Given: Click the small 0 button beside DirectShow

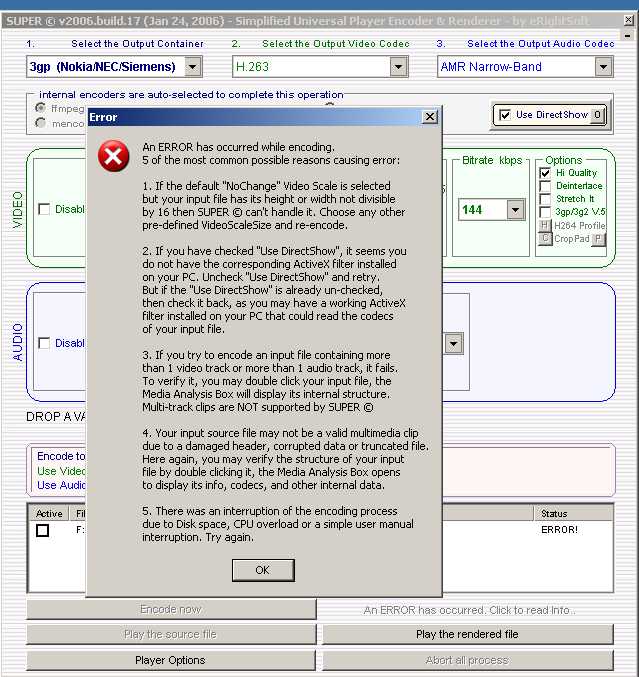Looking at the screenshot, I should (598, 115).
